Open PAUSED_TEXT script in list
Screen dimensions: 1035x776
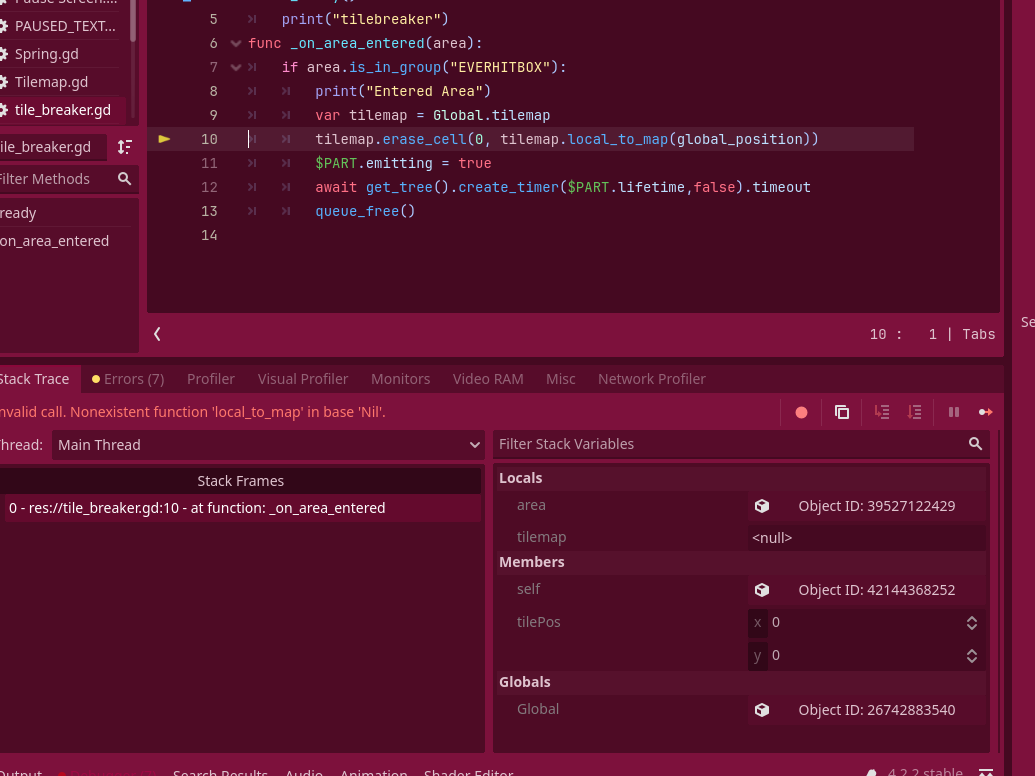(x=64, y=26)
